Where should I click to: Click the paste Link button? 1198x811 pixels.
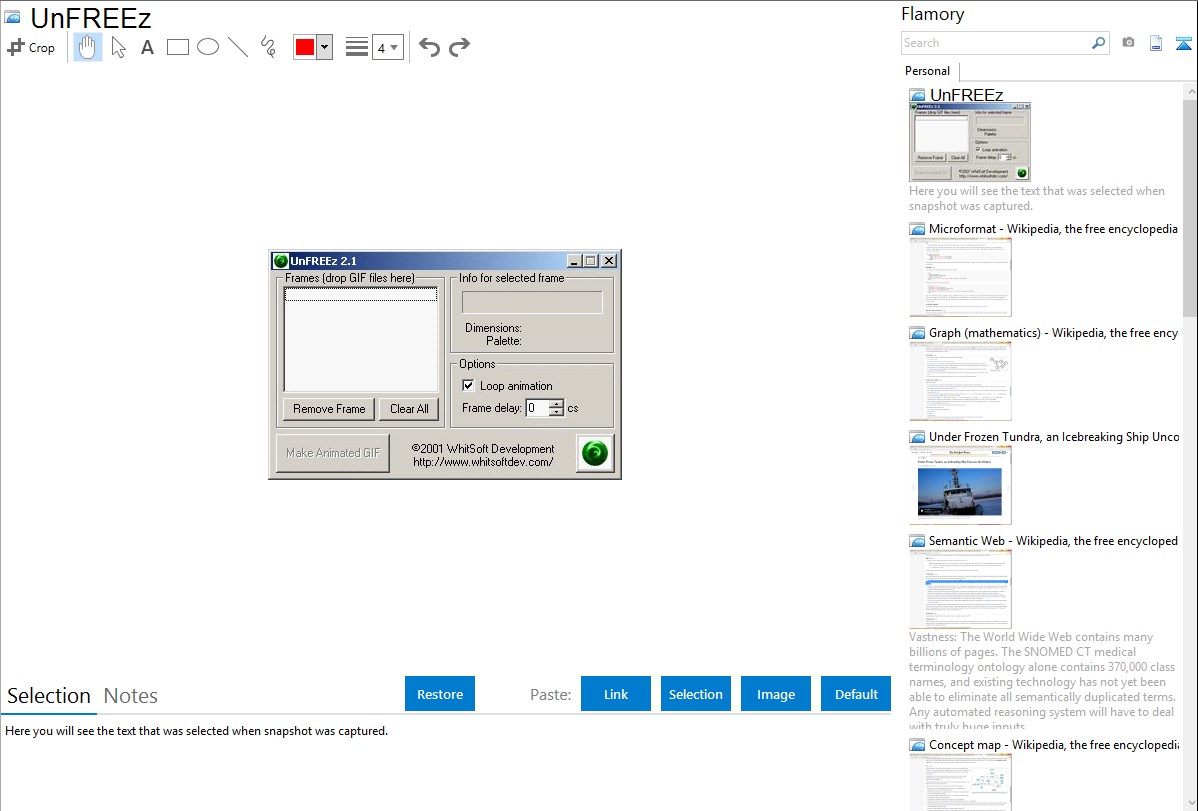(x=616, y=694)
